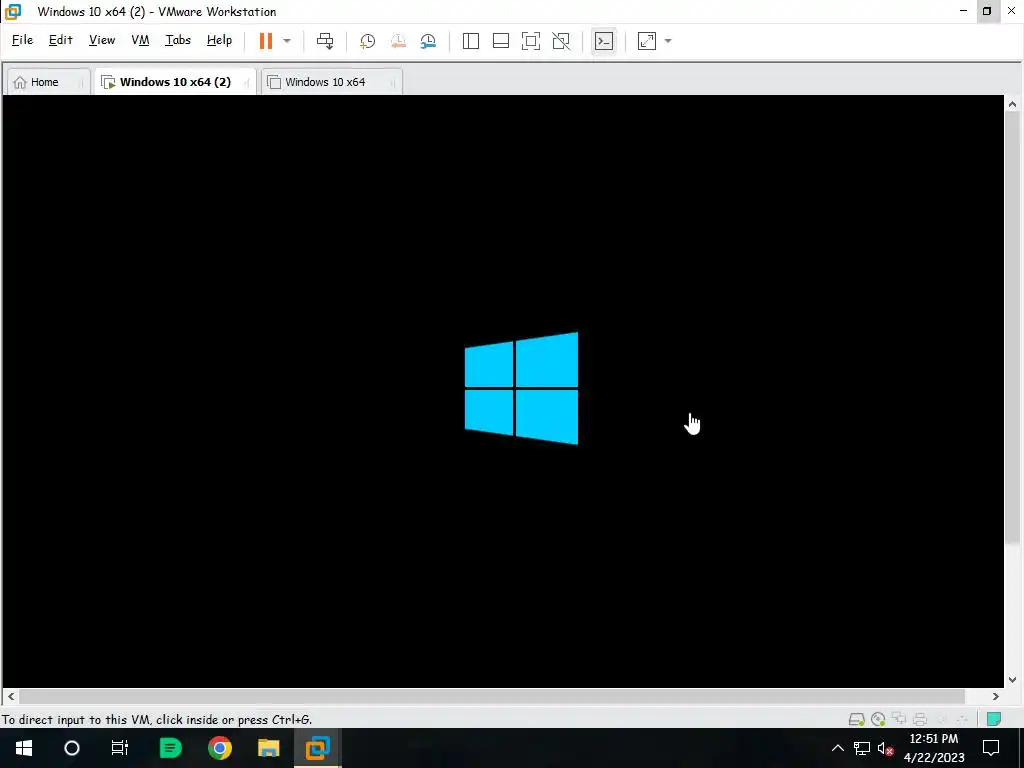
Task: Click the horizontal scrollbar left arrow
Action: [x=11, y=696]
